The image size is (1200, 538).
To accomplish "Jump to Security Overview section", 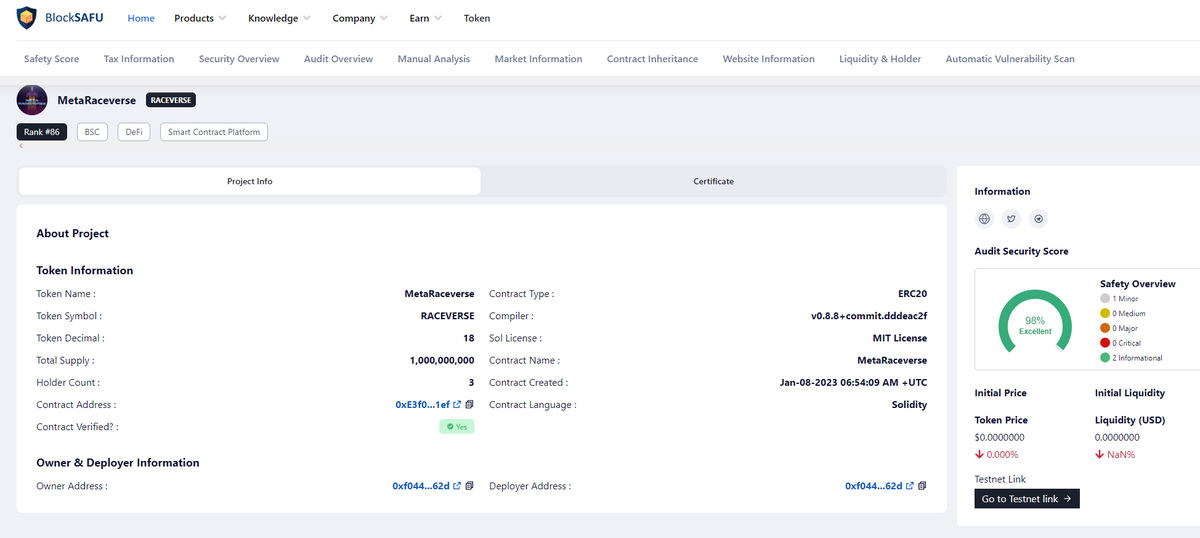I will [239, 59].
